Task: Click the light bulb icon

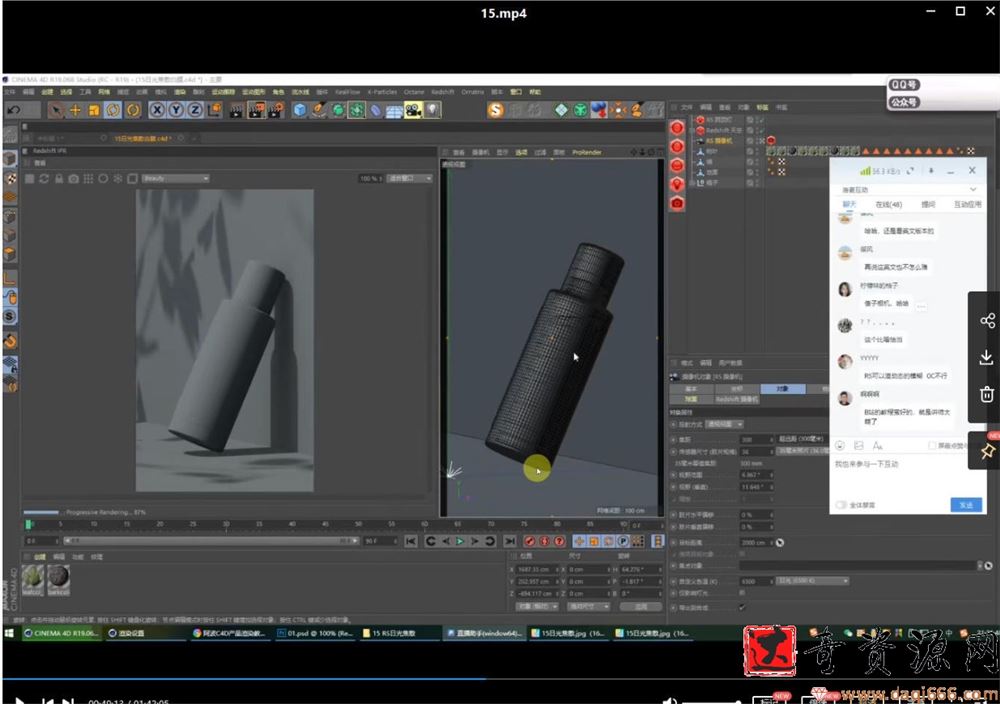Action: 432,110
